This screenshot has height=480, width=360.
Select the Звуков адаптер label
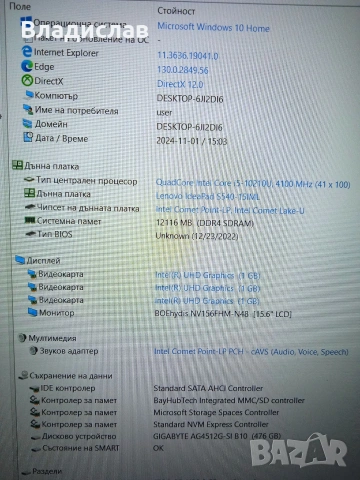tap(69, 351)
